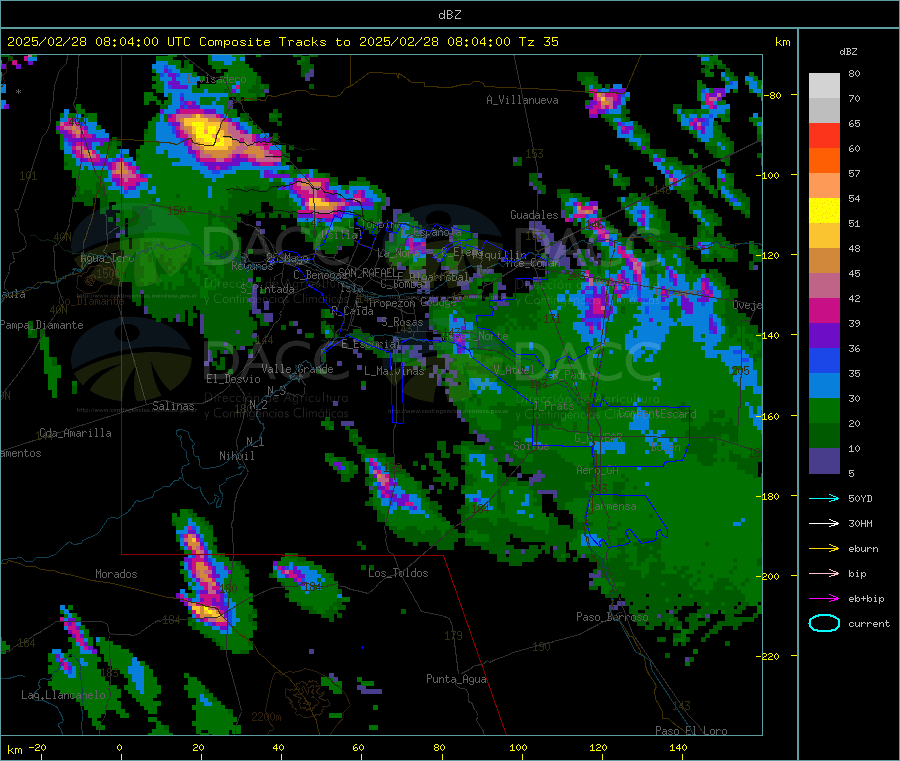
Task: Click the Aero_GA place label
Action: pyautogui.click(x=598, y=470)
